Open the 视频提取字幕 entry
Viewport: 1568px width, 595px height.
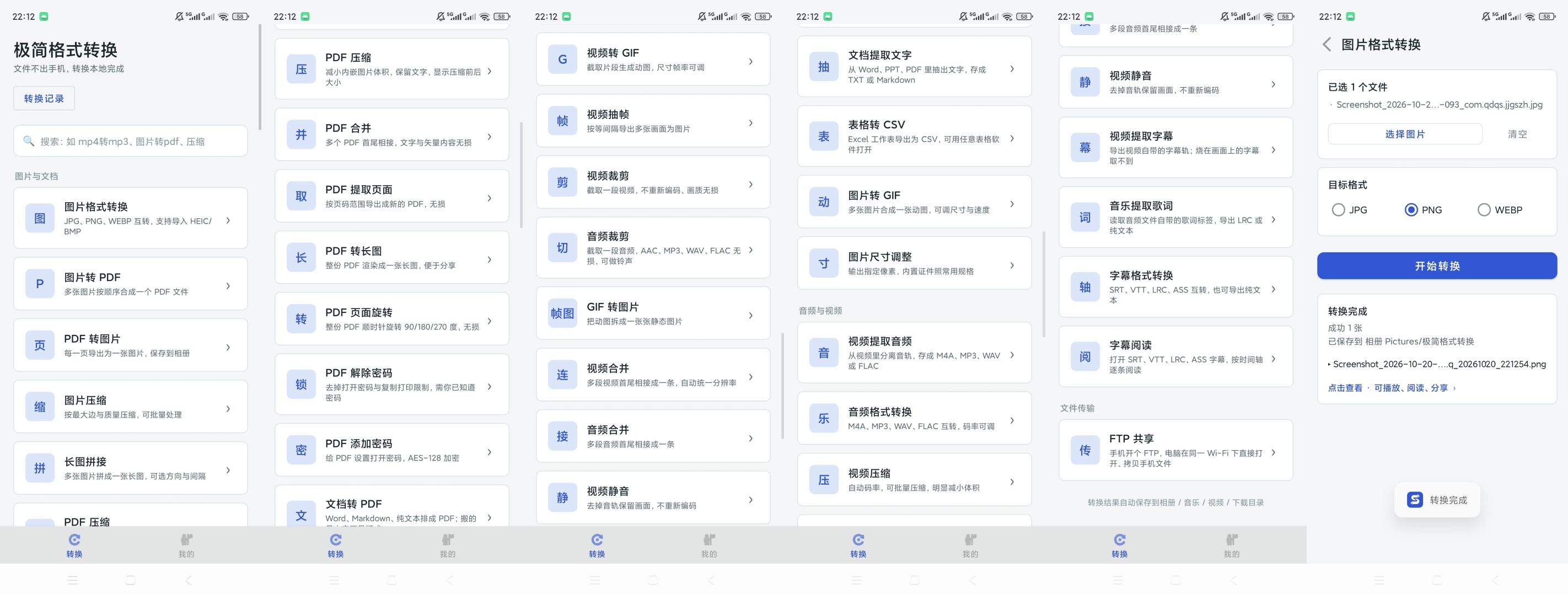(1175, 148)
